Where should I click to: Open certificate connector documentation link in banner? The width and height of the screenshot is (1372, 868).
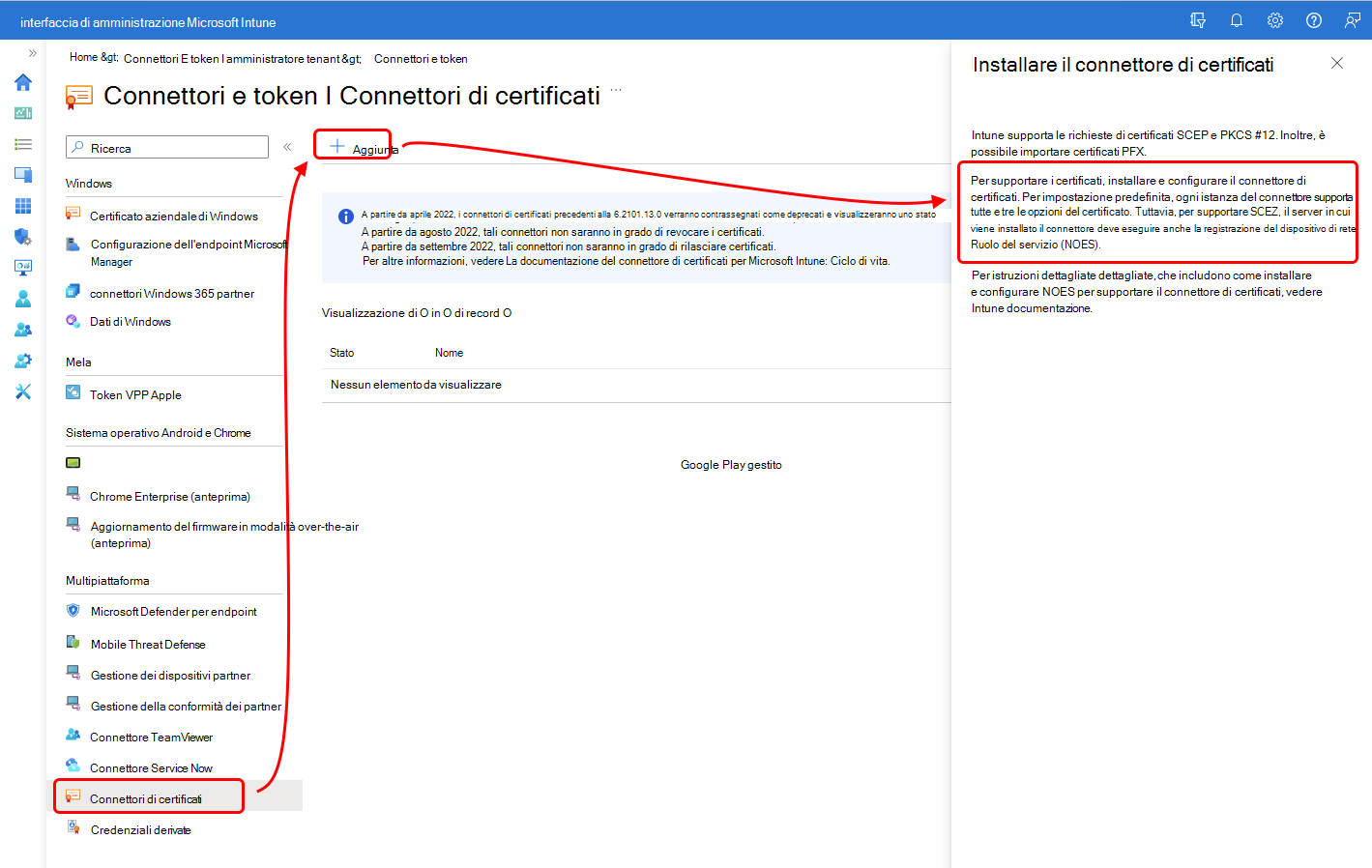(x=697, y=261)
